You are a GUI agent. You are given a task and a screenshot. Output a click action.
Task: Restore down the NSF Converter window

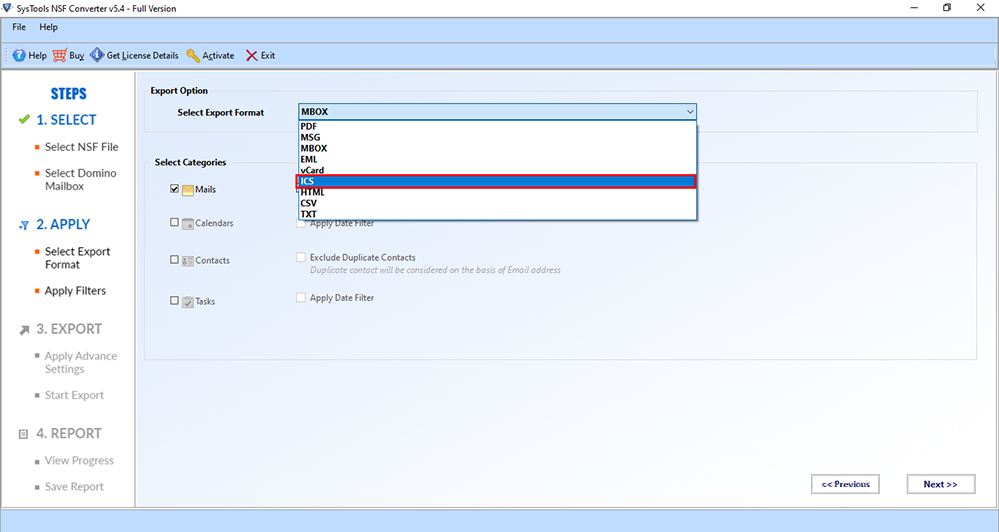(x=947, y=8)
